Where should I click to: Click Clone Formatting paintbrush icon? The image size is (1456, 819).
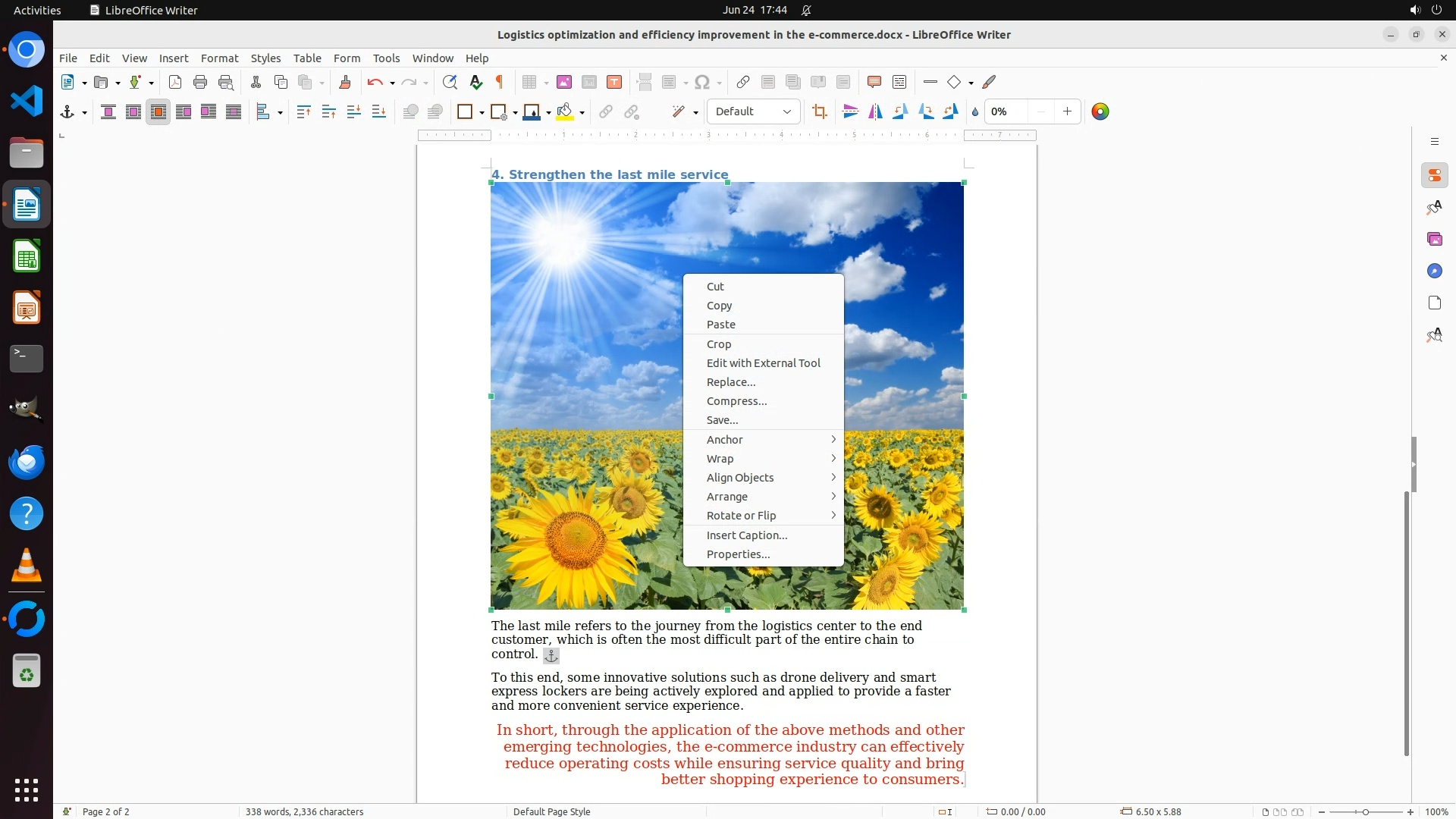344,82
